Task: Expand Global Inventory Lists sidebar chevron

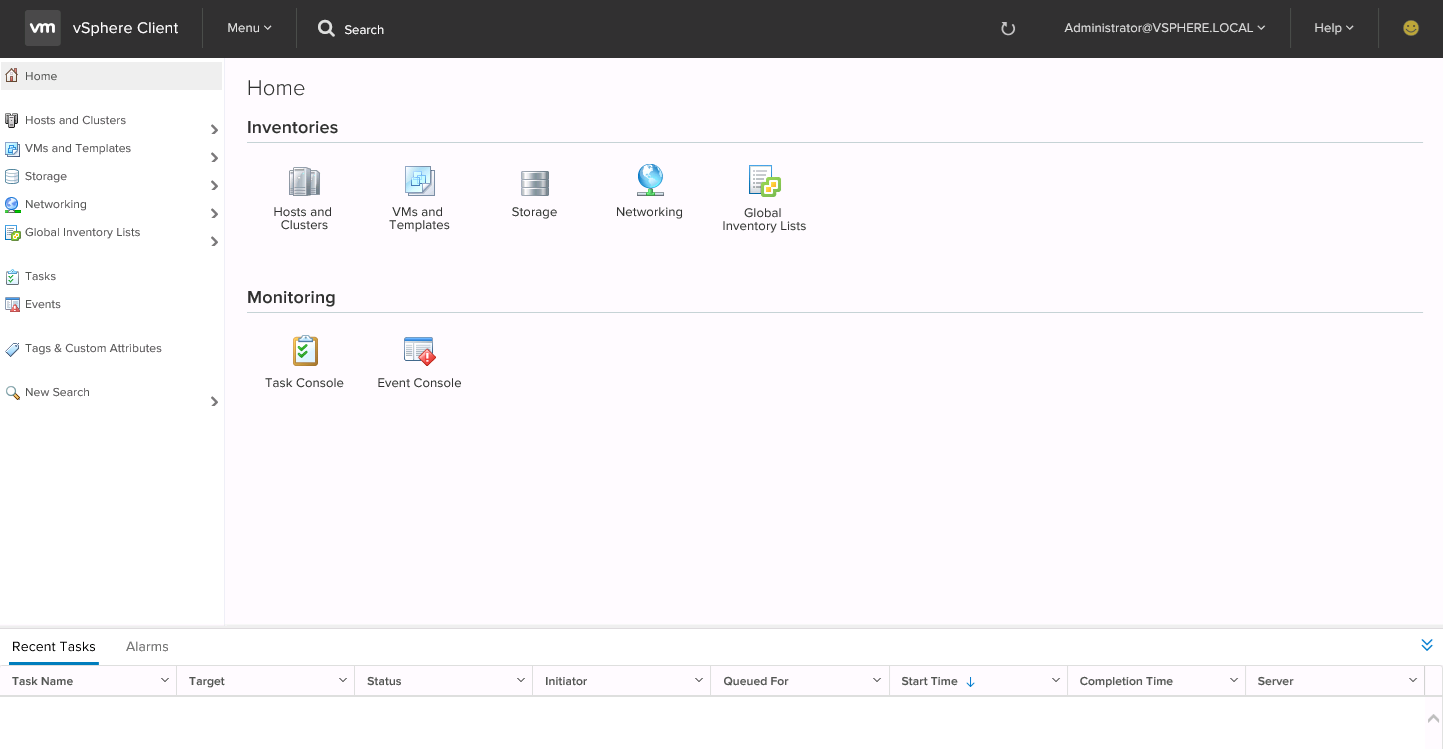Action: pyautogui.click(x=214, y=242)
